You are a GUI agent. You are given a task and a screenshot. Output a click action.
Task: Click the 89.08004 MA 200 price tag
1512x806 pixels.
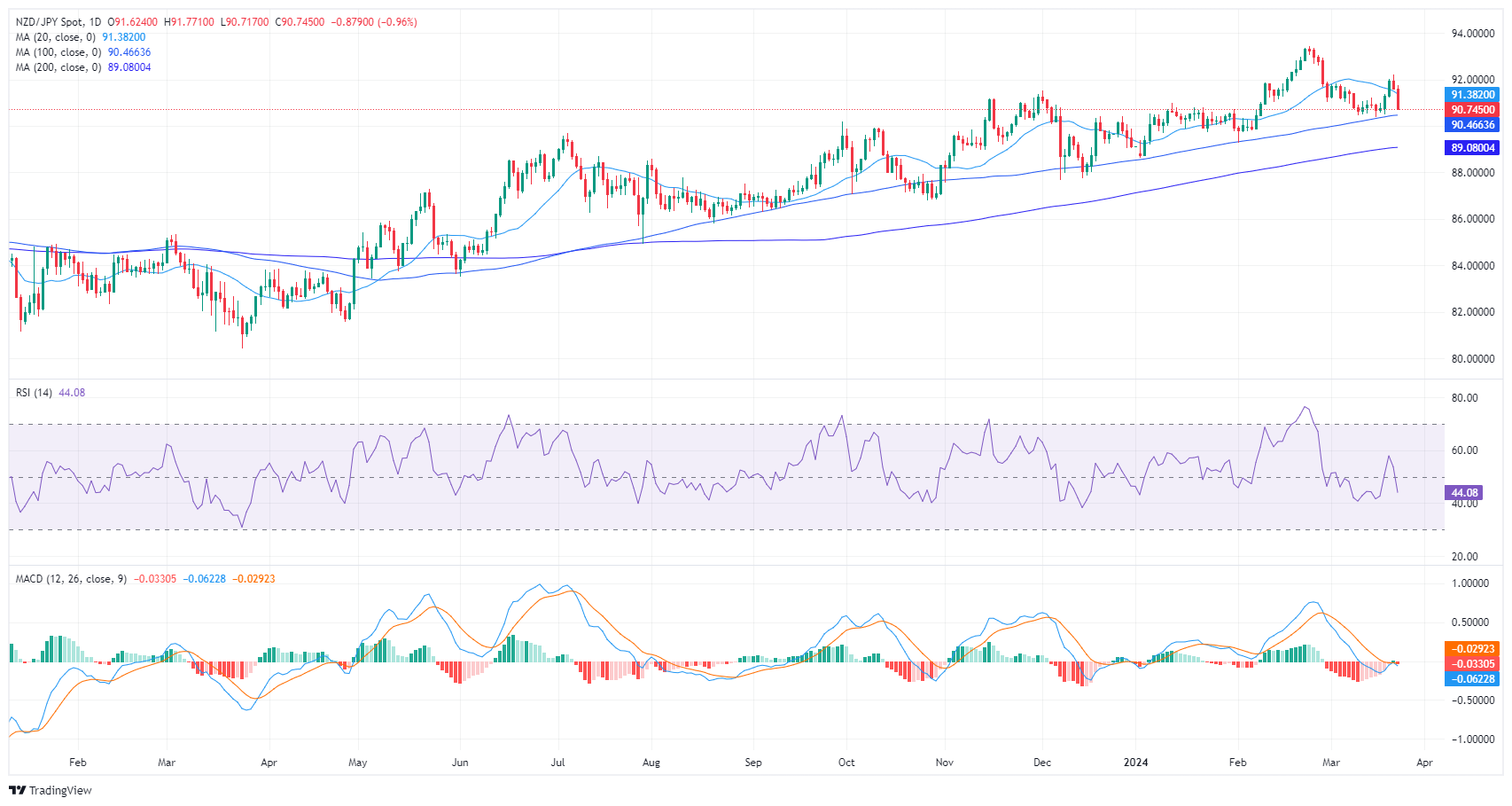click(x=1472, y=148)
